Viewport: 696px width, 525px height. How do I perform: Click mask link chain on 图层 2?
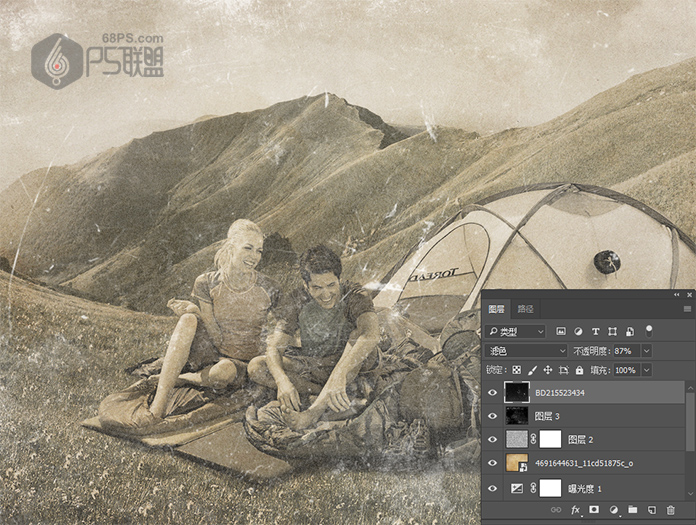tap(534, 439)
